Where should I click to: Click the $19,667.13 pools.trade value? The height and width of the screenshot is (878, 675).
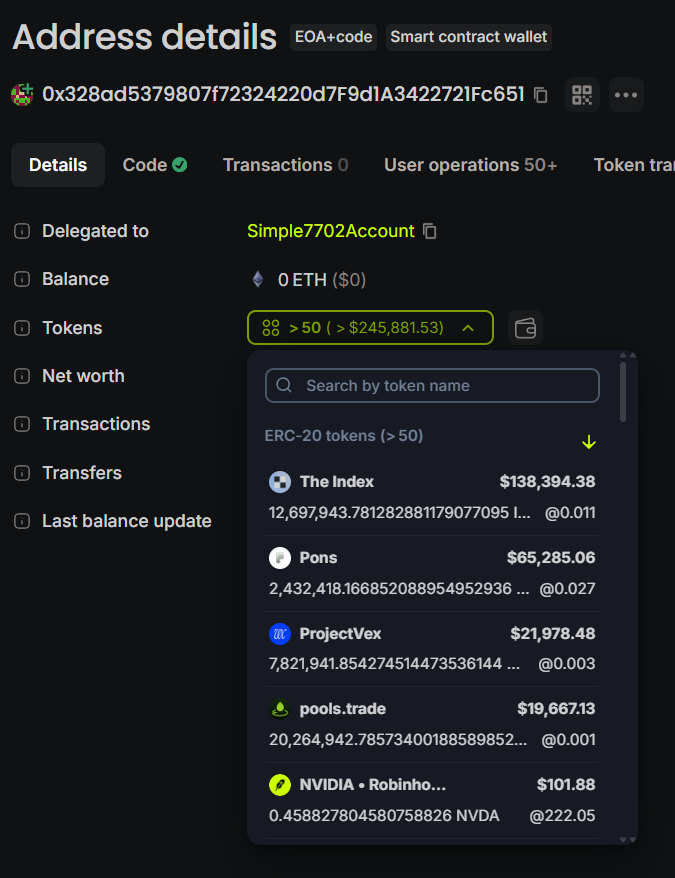click(556, 709)
